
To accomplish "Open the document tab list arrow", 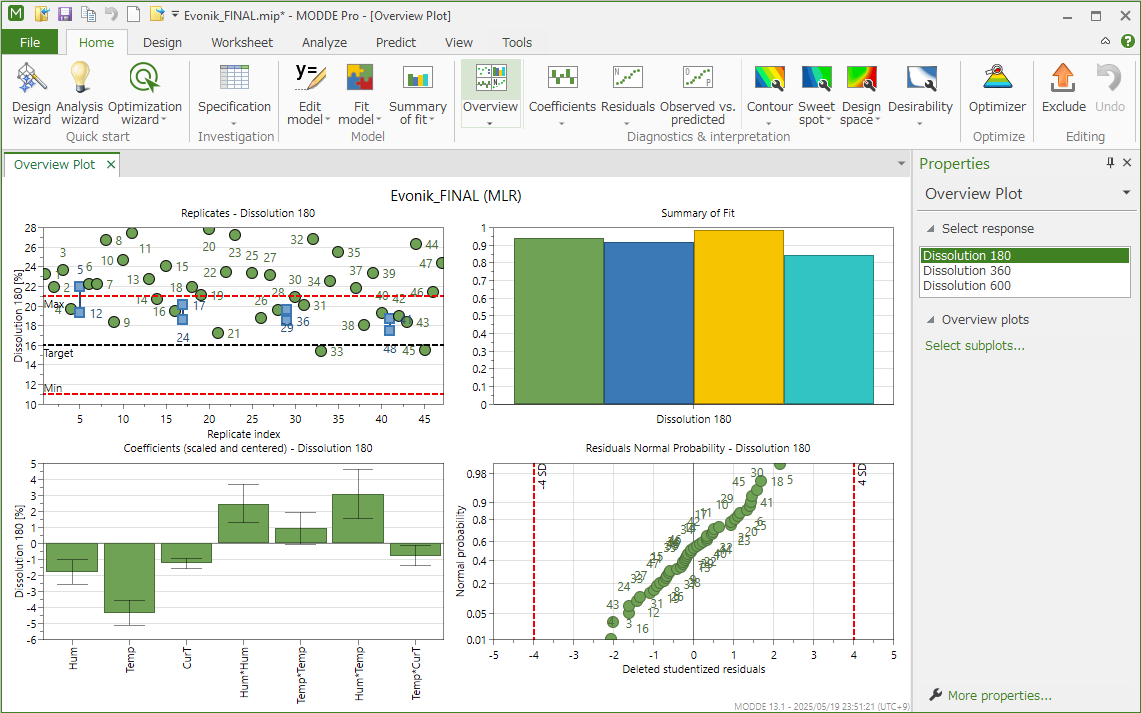I will [902, 164].
